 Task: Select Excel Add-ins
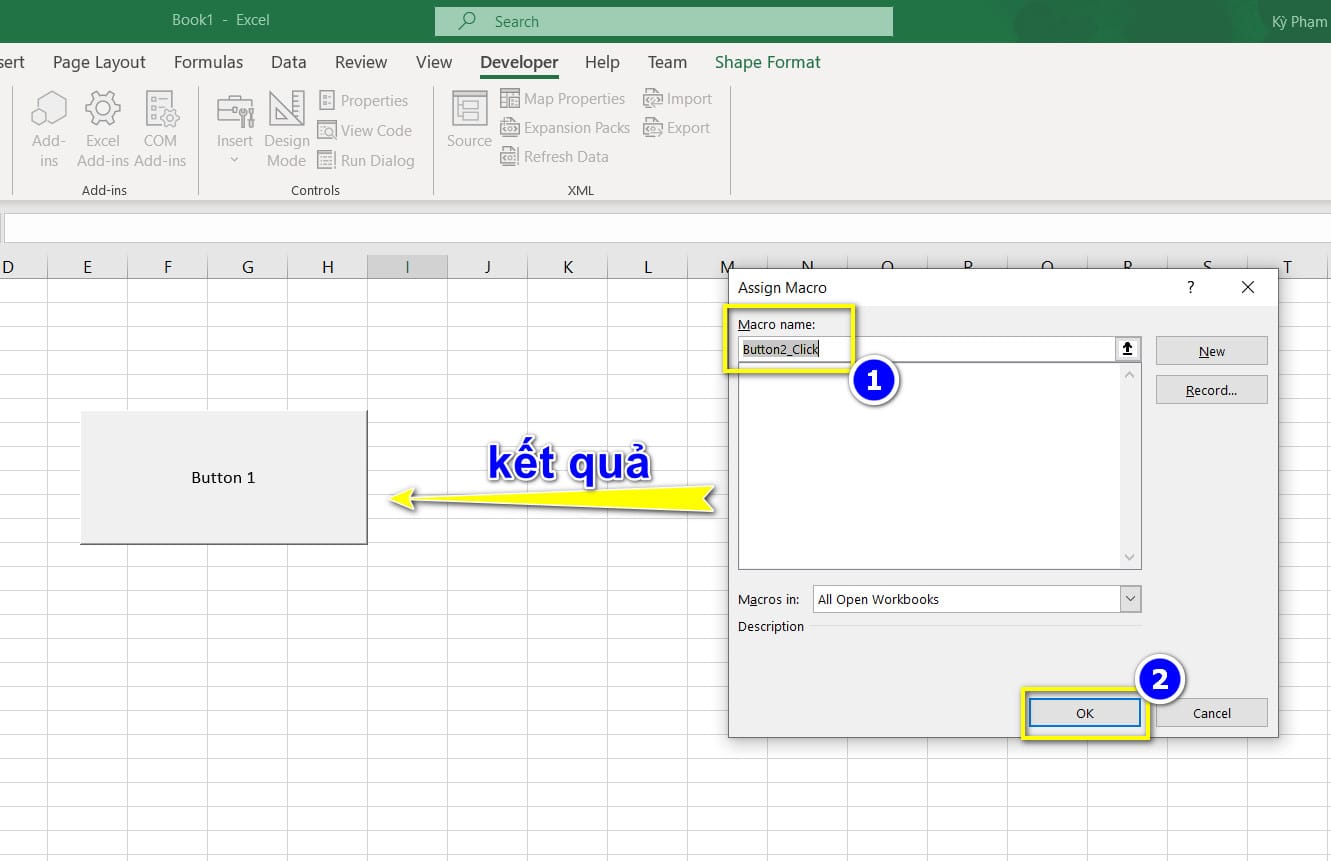point(102,127)
